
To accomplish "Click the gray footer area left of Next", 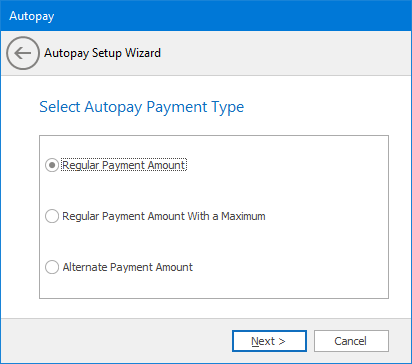I will (x=117, y=341).
